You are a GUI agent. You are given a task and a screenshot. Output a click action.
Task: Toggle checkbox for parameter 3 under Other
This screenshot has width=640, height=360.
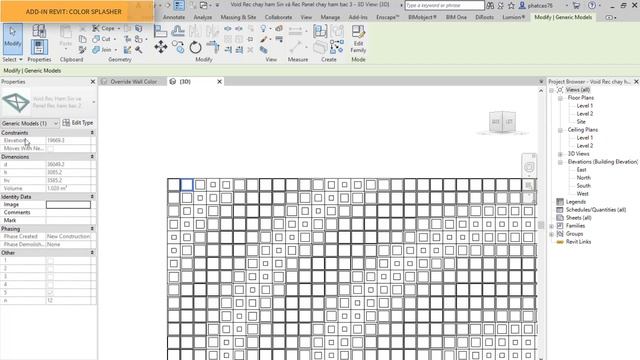point(50,276)
